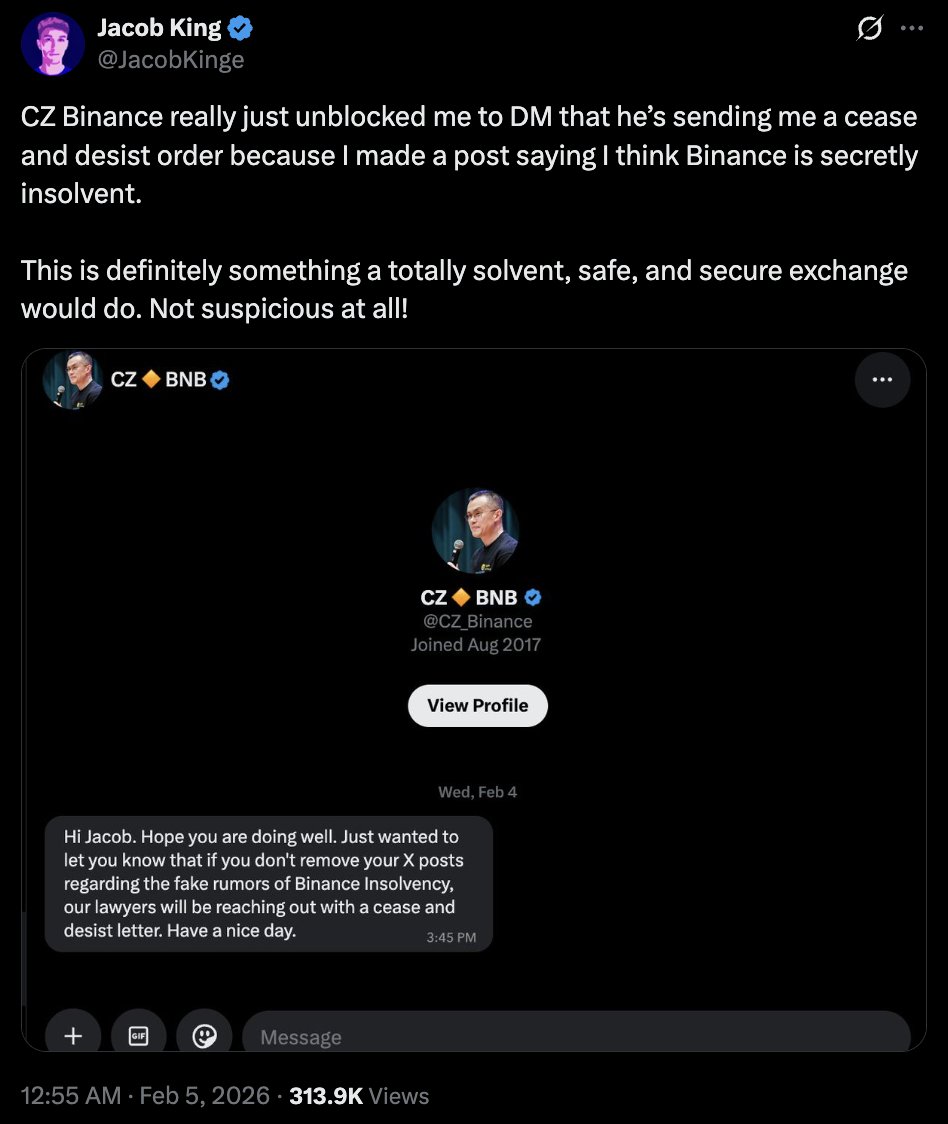Click the 313.9K Views count
Viewport: 948px width, 1124px height.
click(x=359, y=1095)
